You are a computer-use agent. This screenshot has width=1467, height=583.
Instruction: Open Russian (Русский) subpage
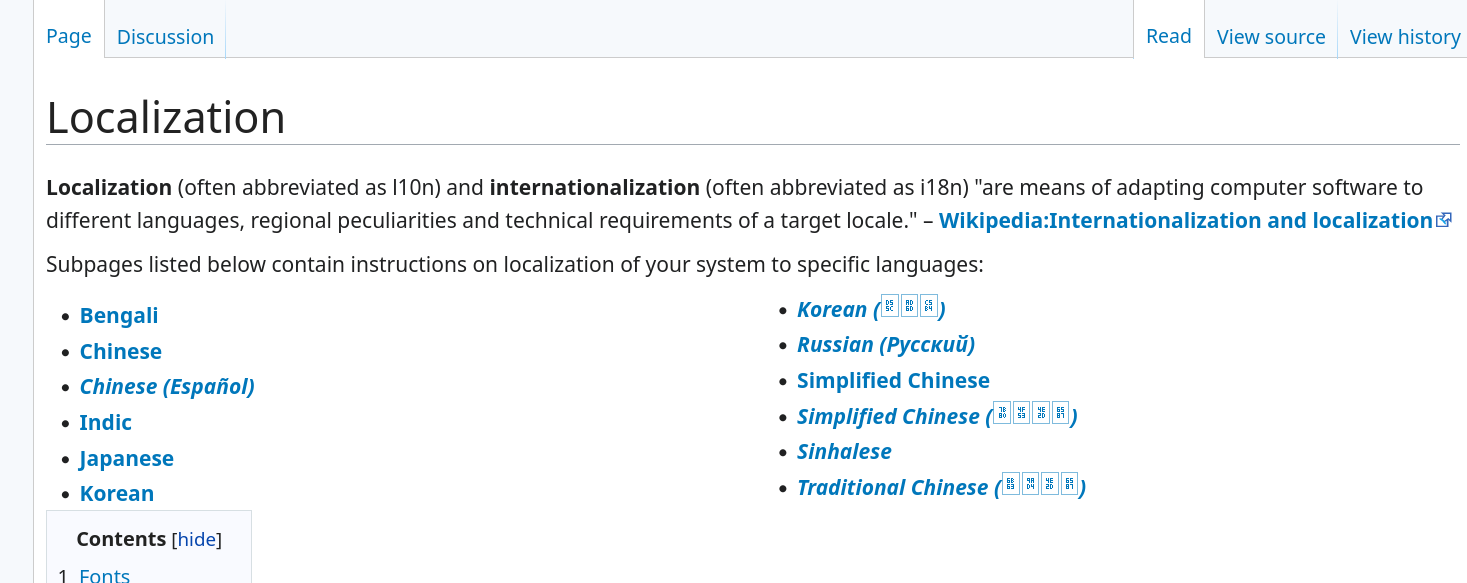coord(885,345)
